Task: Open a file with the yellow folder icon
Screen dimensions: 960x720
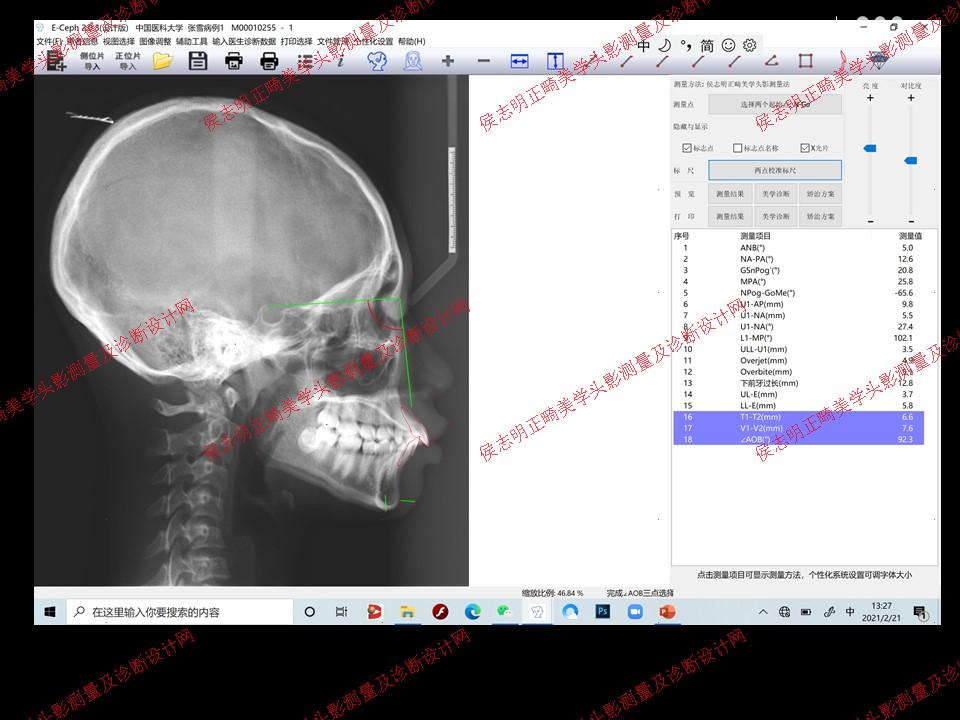Action: 163,61
